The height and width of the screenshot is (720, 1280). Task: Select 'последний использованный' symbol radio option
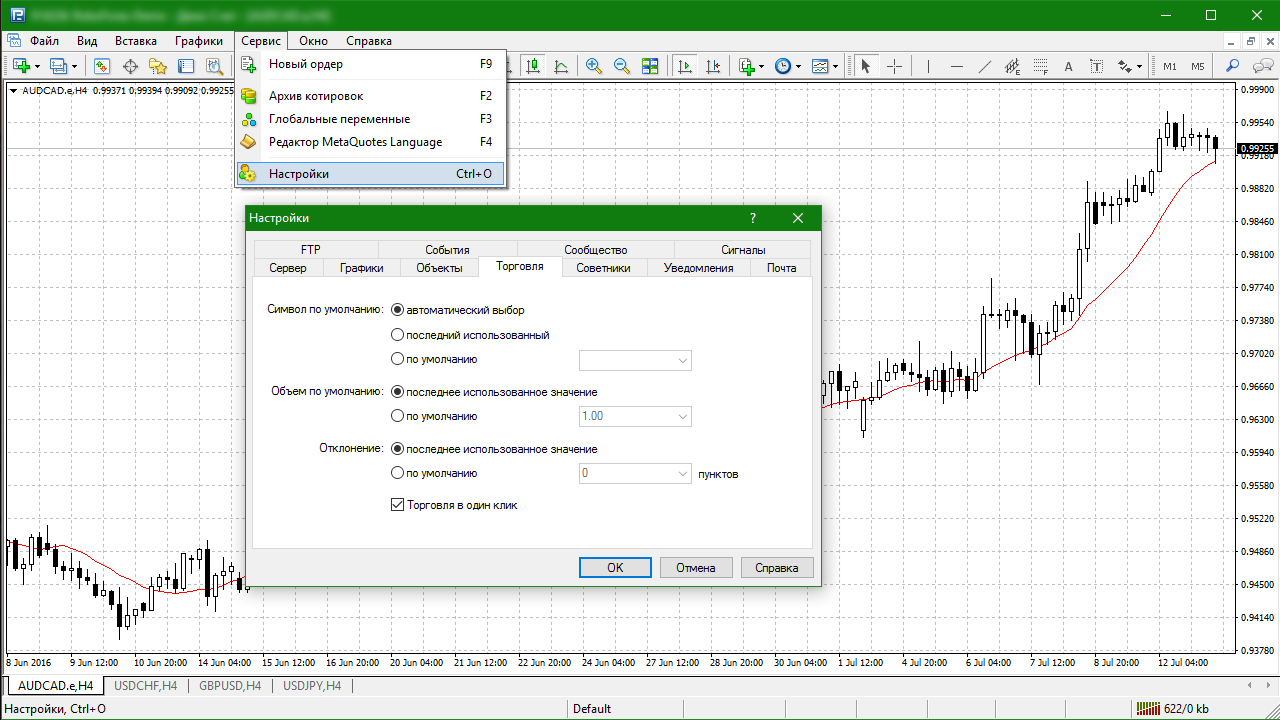[x=398, y=335]
